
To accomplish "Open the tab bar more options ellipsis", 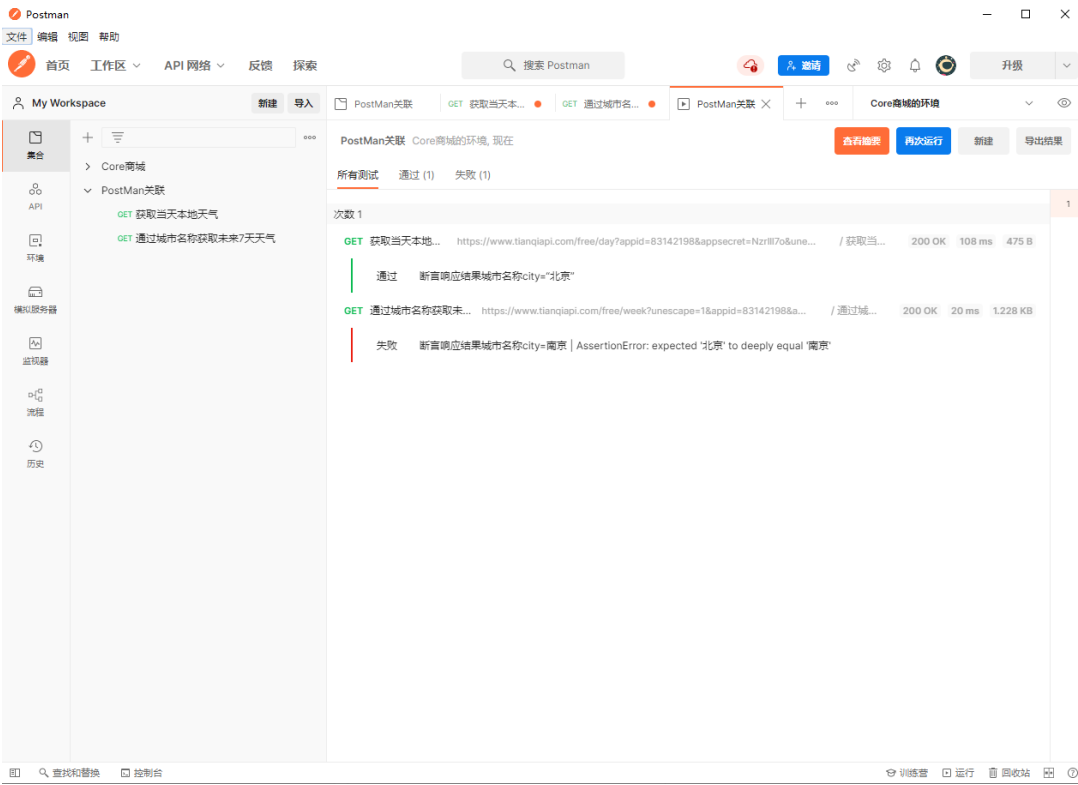I will (x=832, y=103).
